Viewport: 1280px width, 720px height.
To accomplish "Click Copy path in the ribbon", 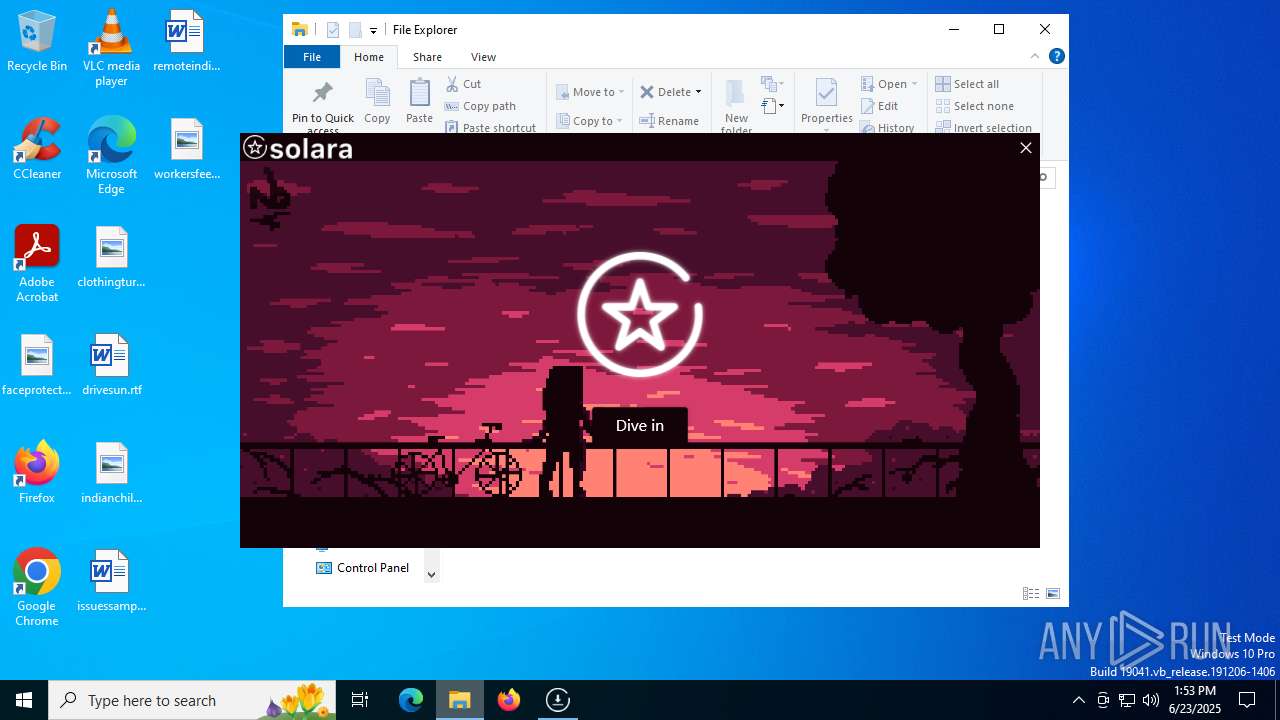I will tap(480, 106).
